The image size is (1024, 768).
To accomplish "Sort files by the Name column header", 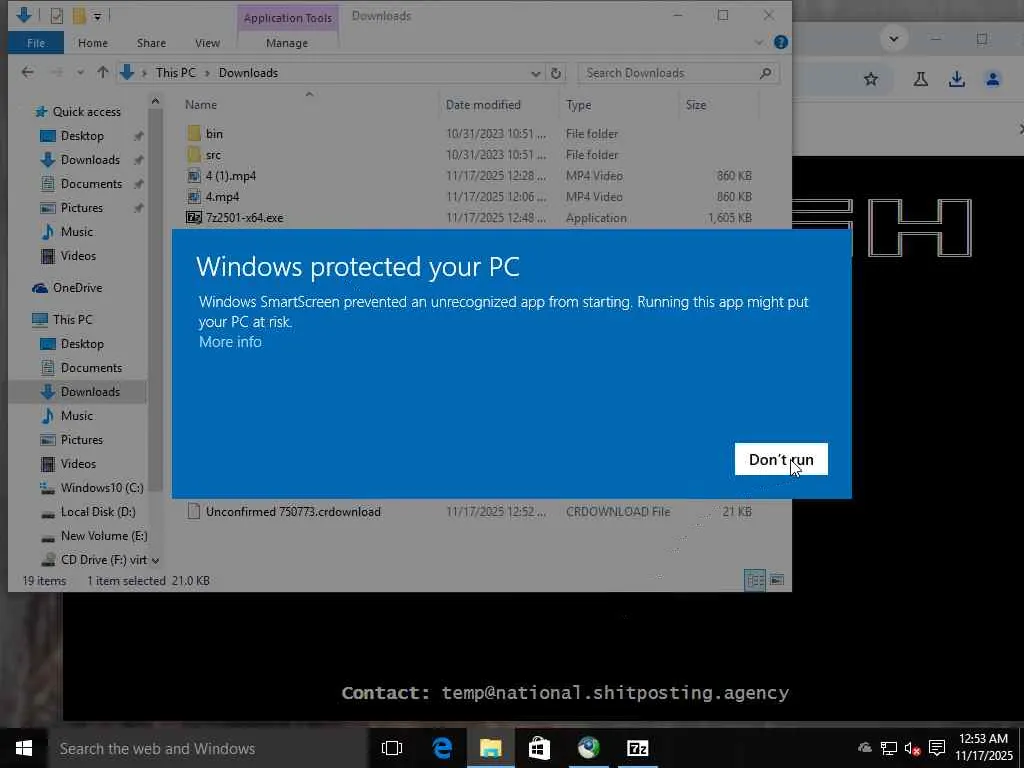I will click(x=200, y=104).
